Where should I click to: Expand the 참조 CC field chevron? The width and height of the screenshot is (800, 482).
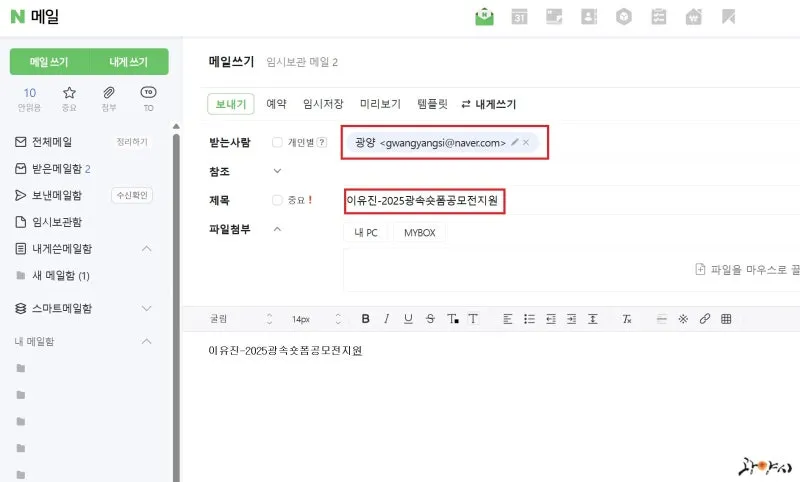click(x=277, y=171)
